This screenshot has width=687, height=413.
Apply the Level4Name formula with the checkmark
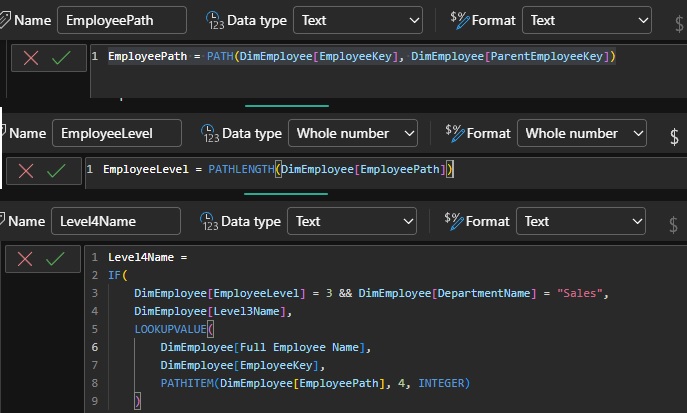click(x=56, y=259)
